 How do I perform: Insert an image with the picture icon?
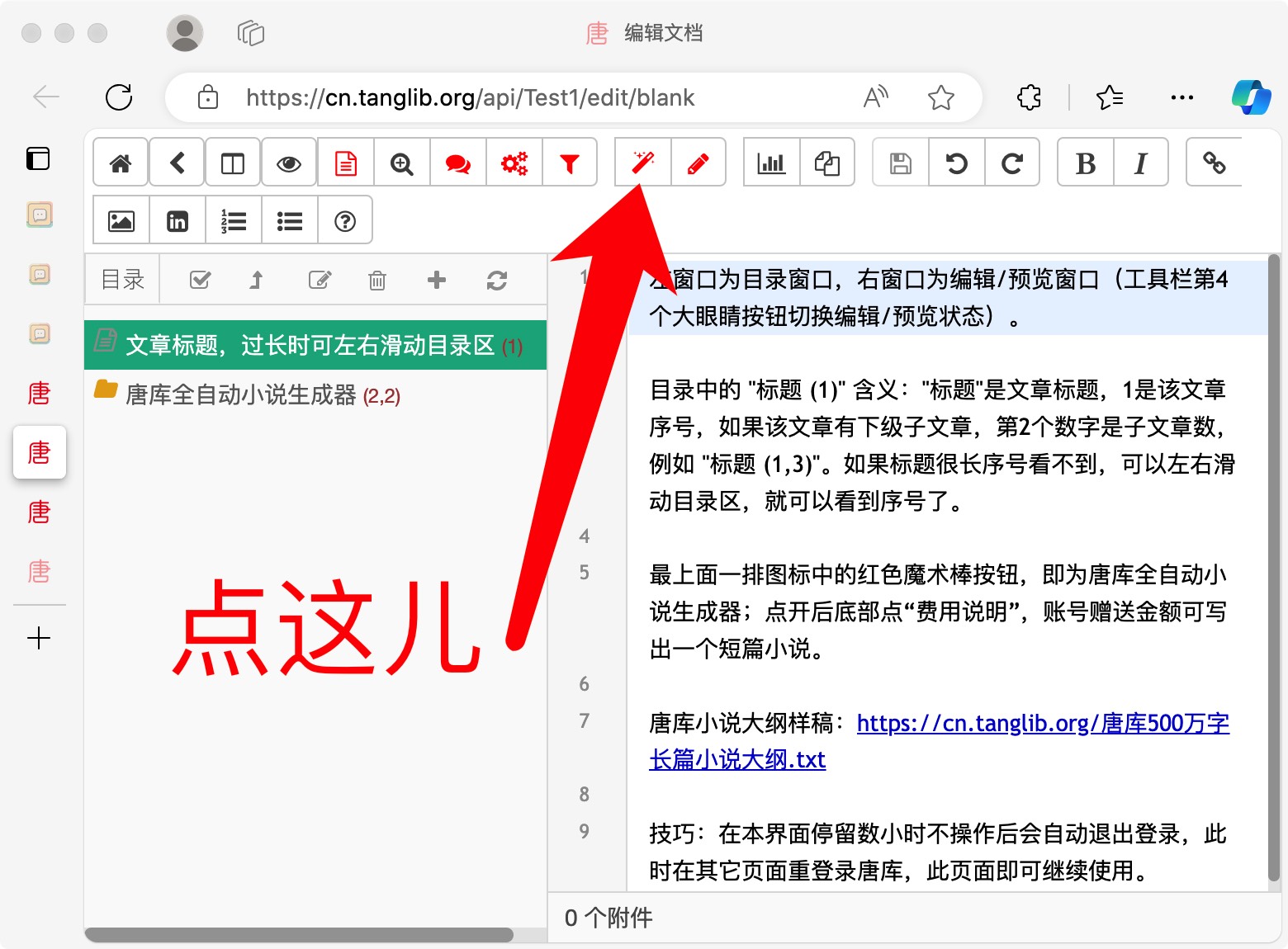tap(121, 220)
